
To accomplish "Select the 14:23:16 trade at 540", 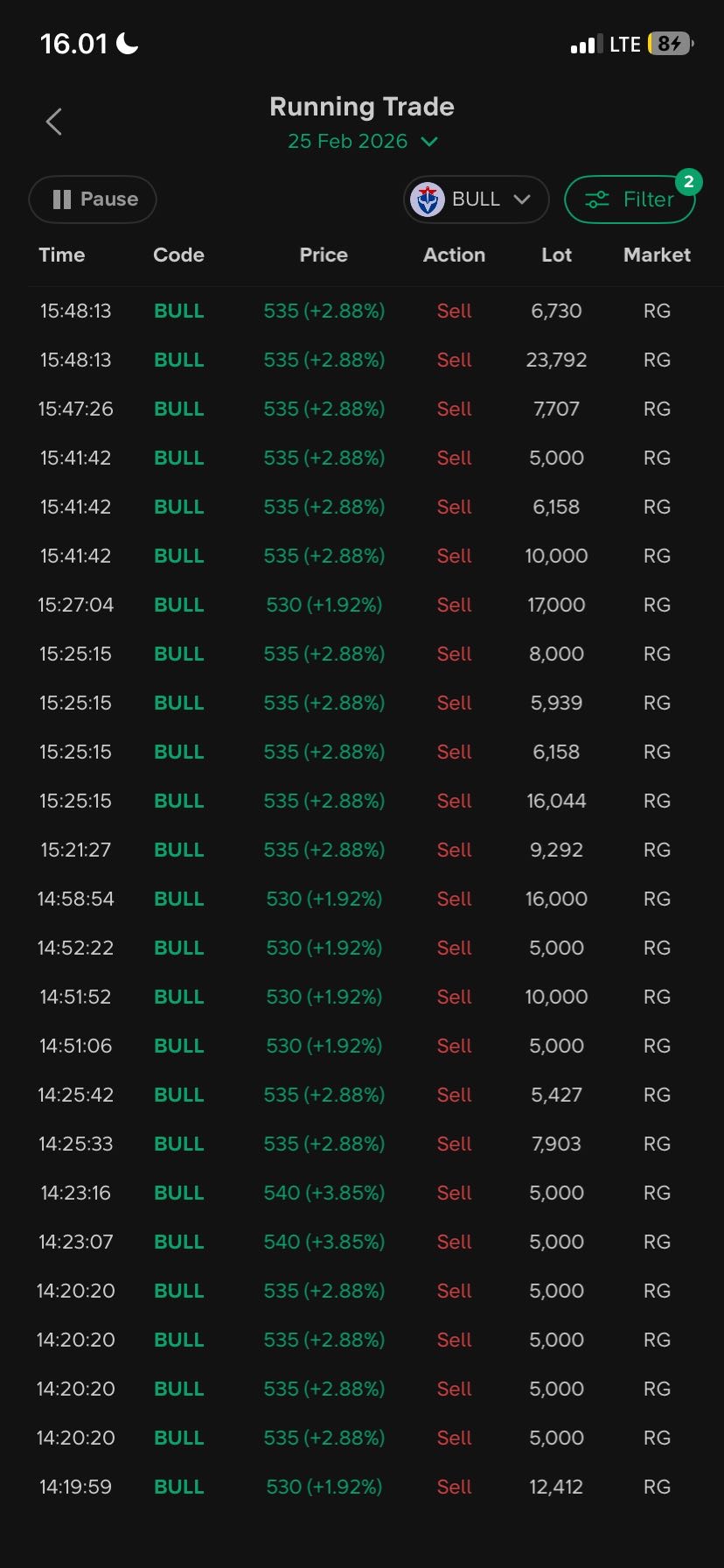I will pyautogui.click(x=362, y=1193).
